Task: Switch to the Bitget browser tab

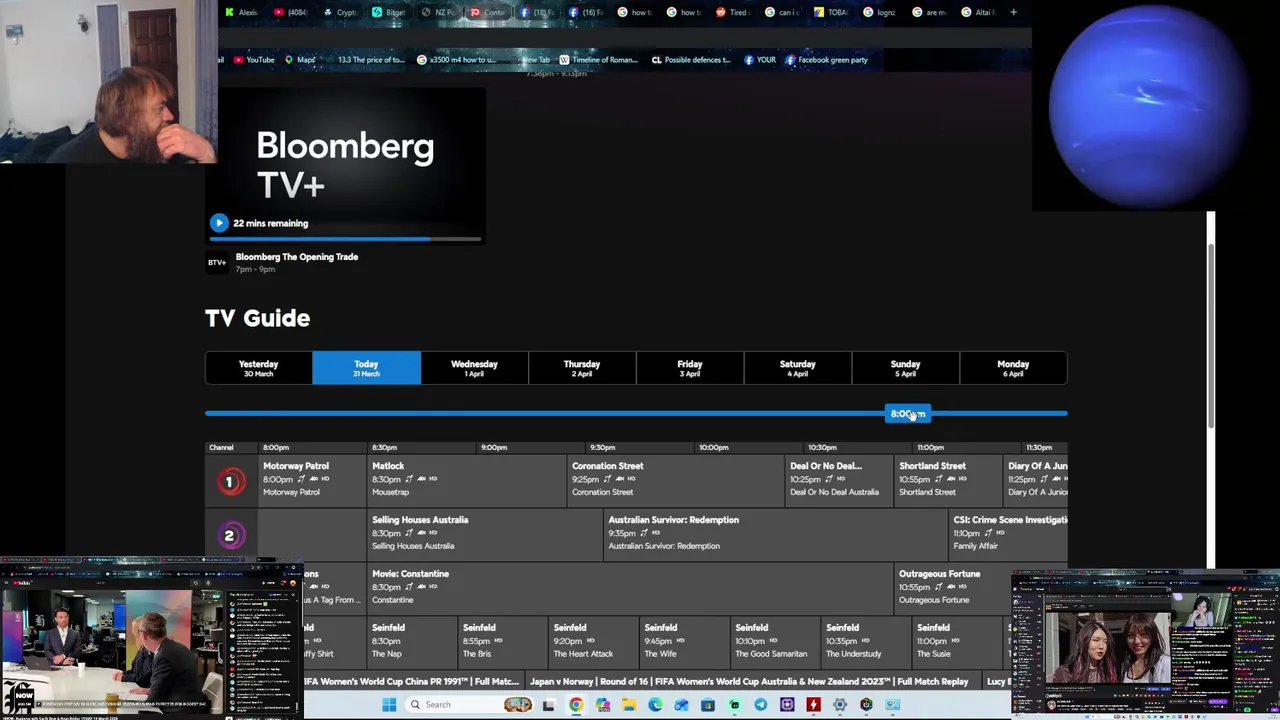Action: click(388, 12)
